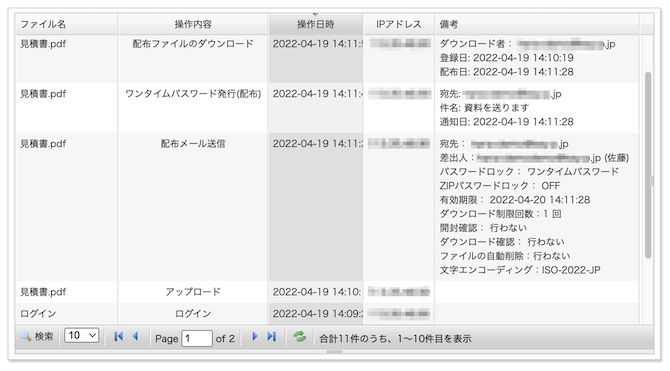Click 見積書.pdf in the アップロード row

click(x=43, y=292)
